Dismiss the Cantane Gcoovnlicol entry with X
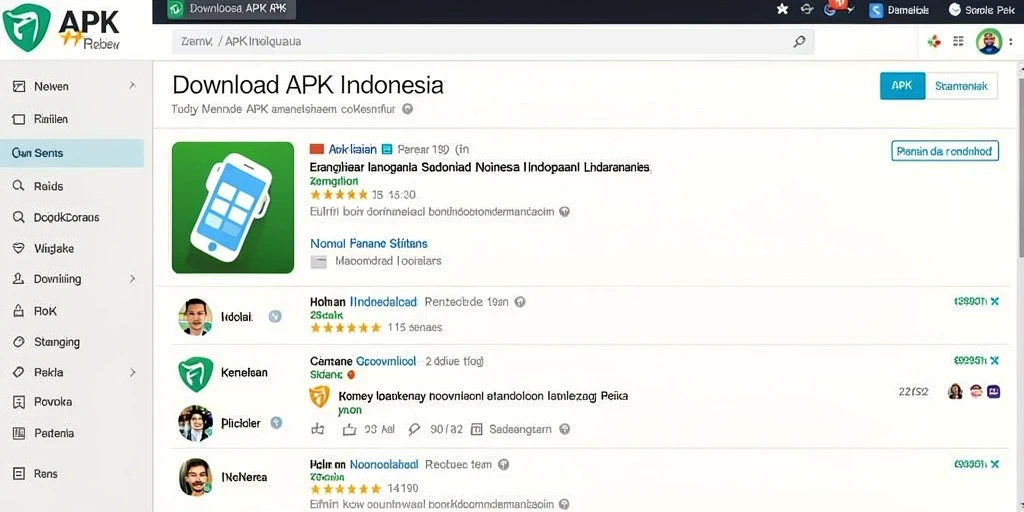 (x=995, y=360)
